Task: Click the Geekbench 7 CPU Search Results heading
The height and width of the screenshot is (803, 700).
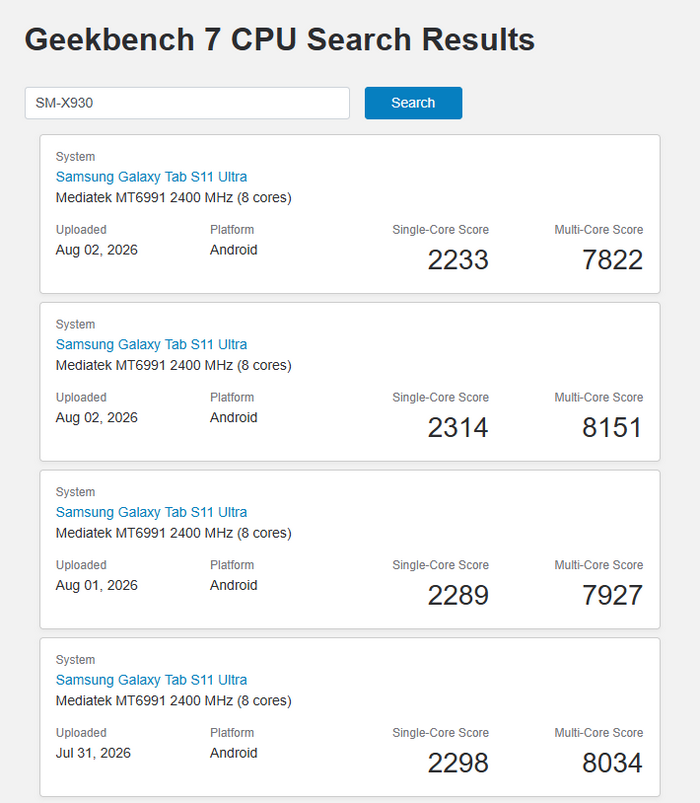Action: click(280, 39)
